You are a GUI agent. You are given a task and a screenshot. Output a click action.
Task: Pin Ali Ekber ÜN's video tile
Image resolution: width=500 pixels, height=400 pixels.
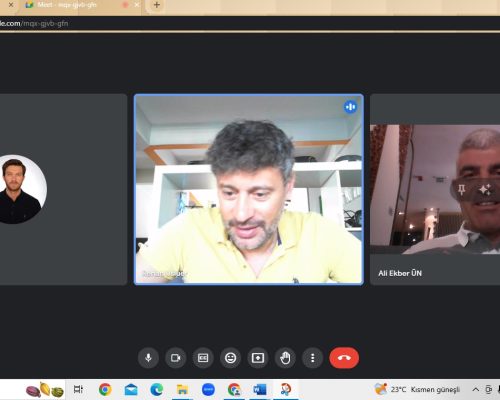pos(462,190)
